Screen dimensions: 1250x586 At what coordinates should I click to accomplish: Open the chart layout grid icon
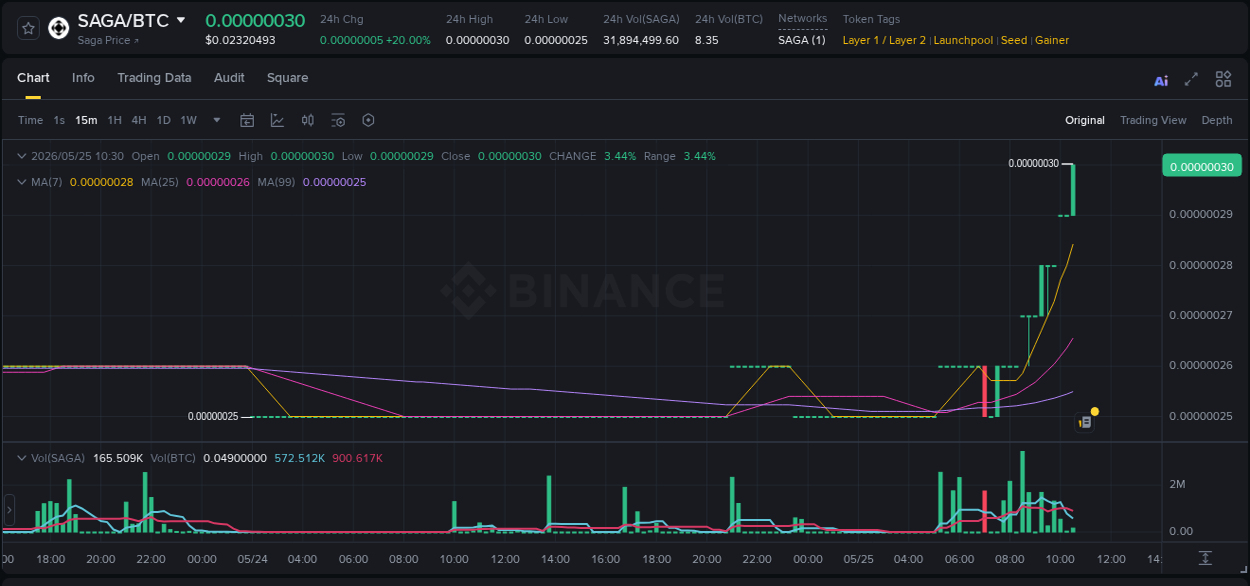[x=1223, y=79]
